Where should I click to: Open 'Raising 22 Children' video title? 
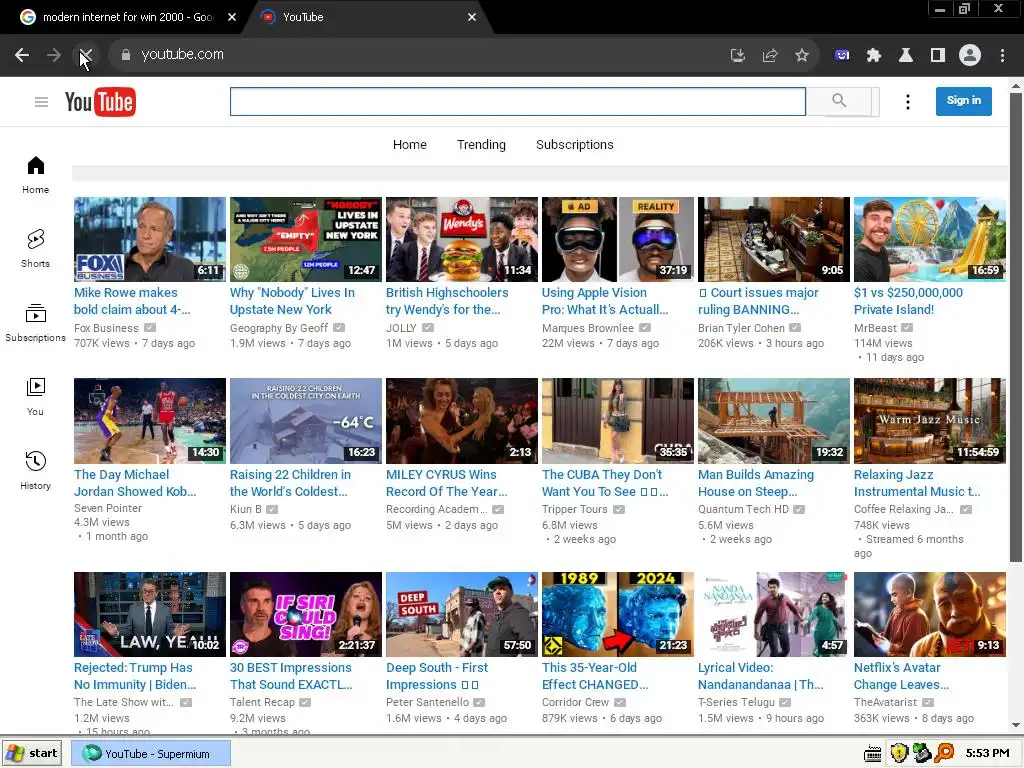coord(290,483)
